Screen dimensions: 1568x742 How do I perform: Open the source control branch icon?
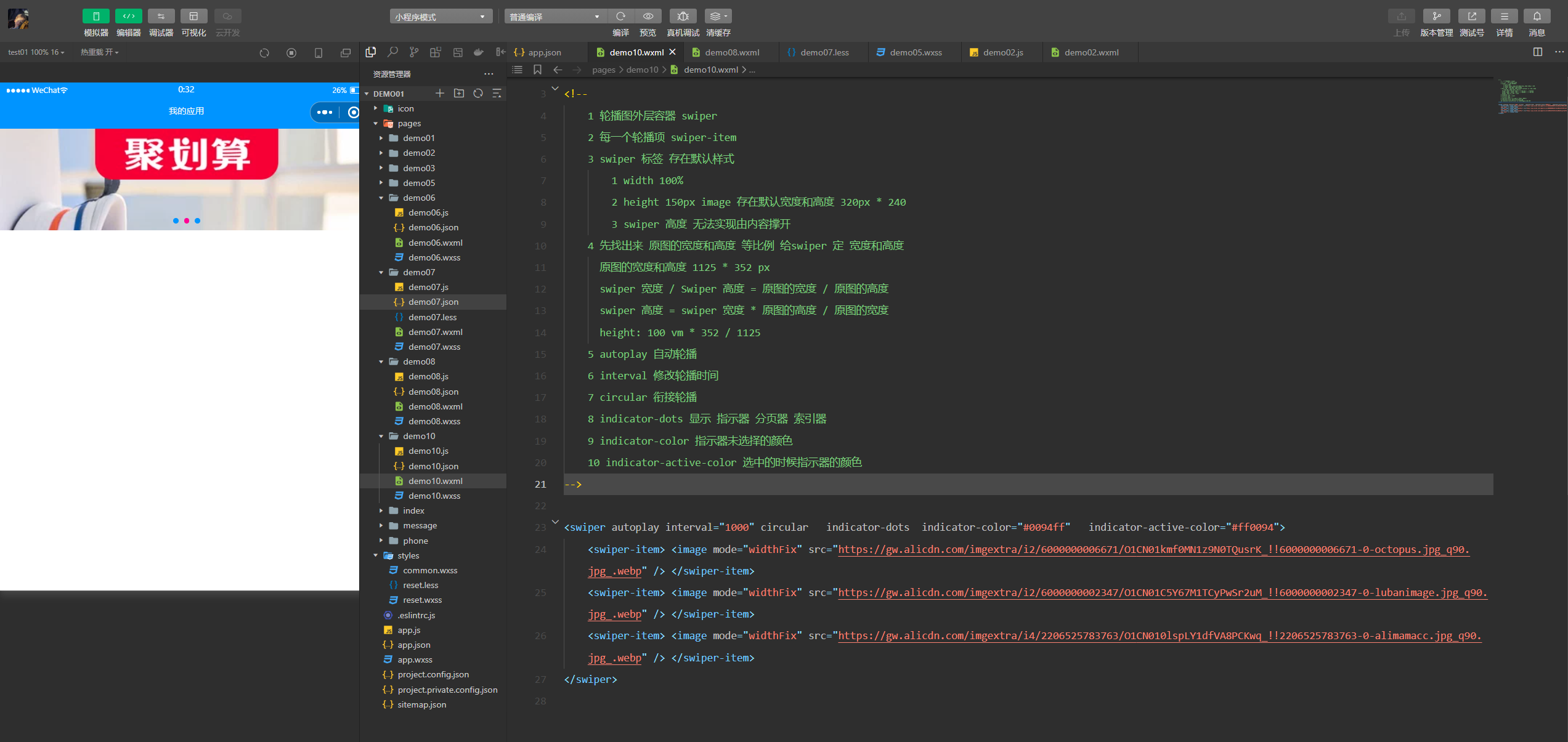[414, 52]
